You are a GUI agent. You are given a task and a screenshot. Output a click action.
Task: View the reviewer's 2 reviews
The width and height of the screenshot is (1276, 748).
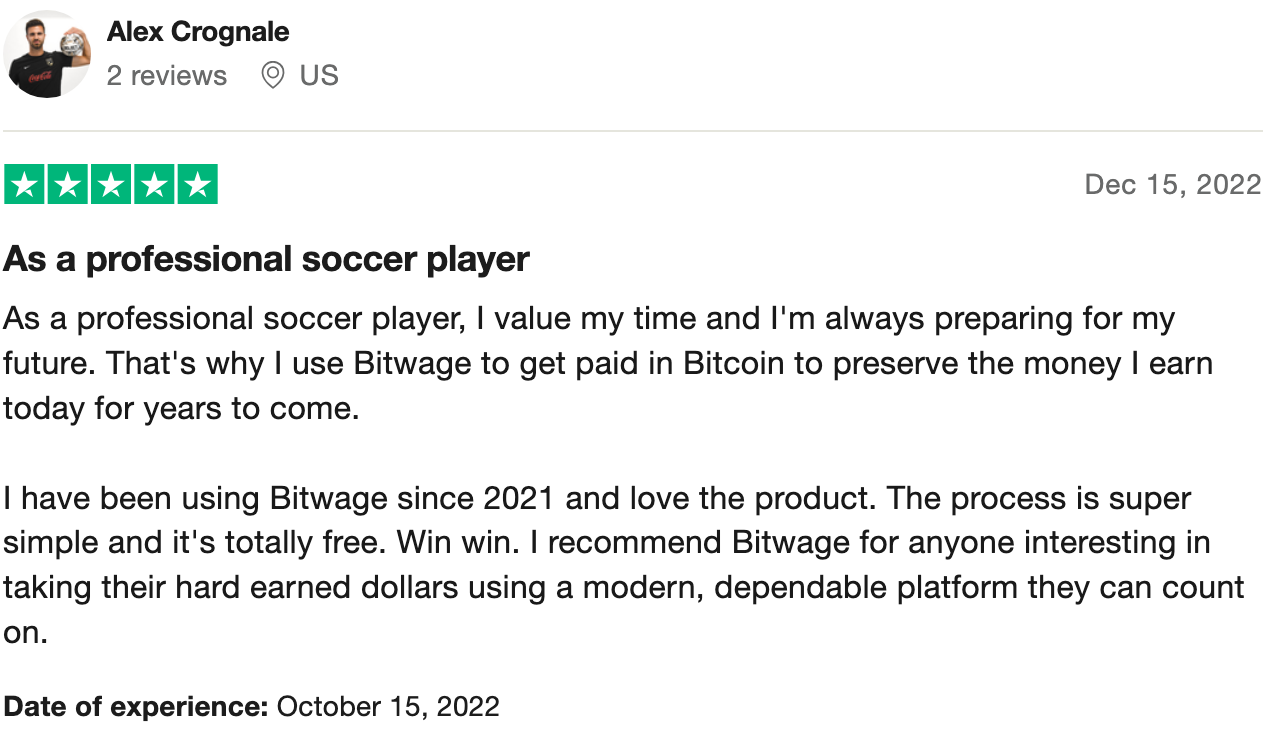pos(167,76)
